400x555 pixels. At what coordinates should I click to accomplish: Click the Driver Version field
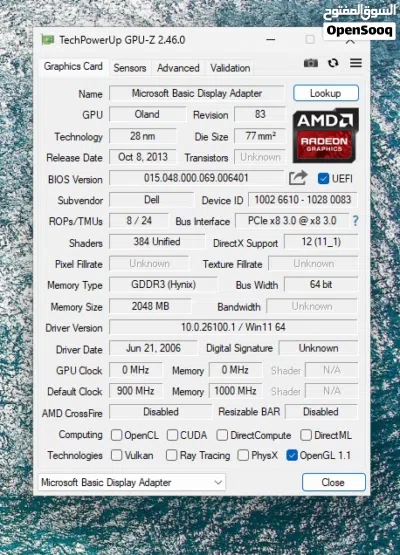[x=233, y=327]
